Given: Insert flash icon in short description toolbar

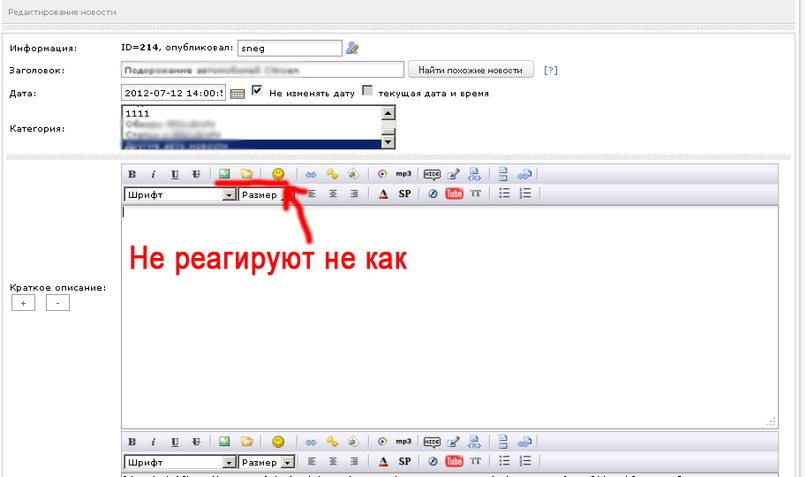Looking at the screenshot, I should (x=433, y=193).
